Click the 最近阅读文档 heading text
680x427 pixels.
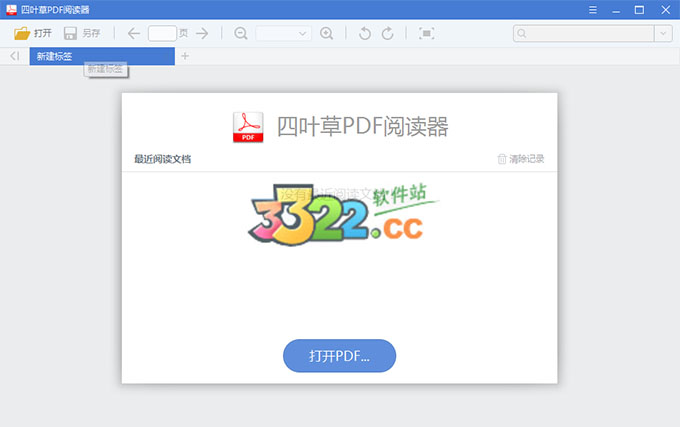click(163, 159)
